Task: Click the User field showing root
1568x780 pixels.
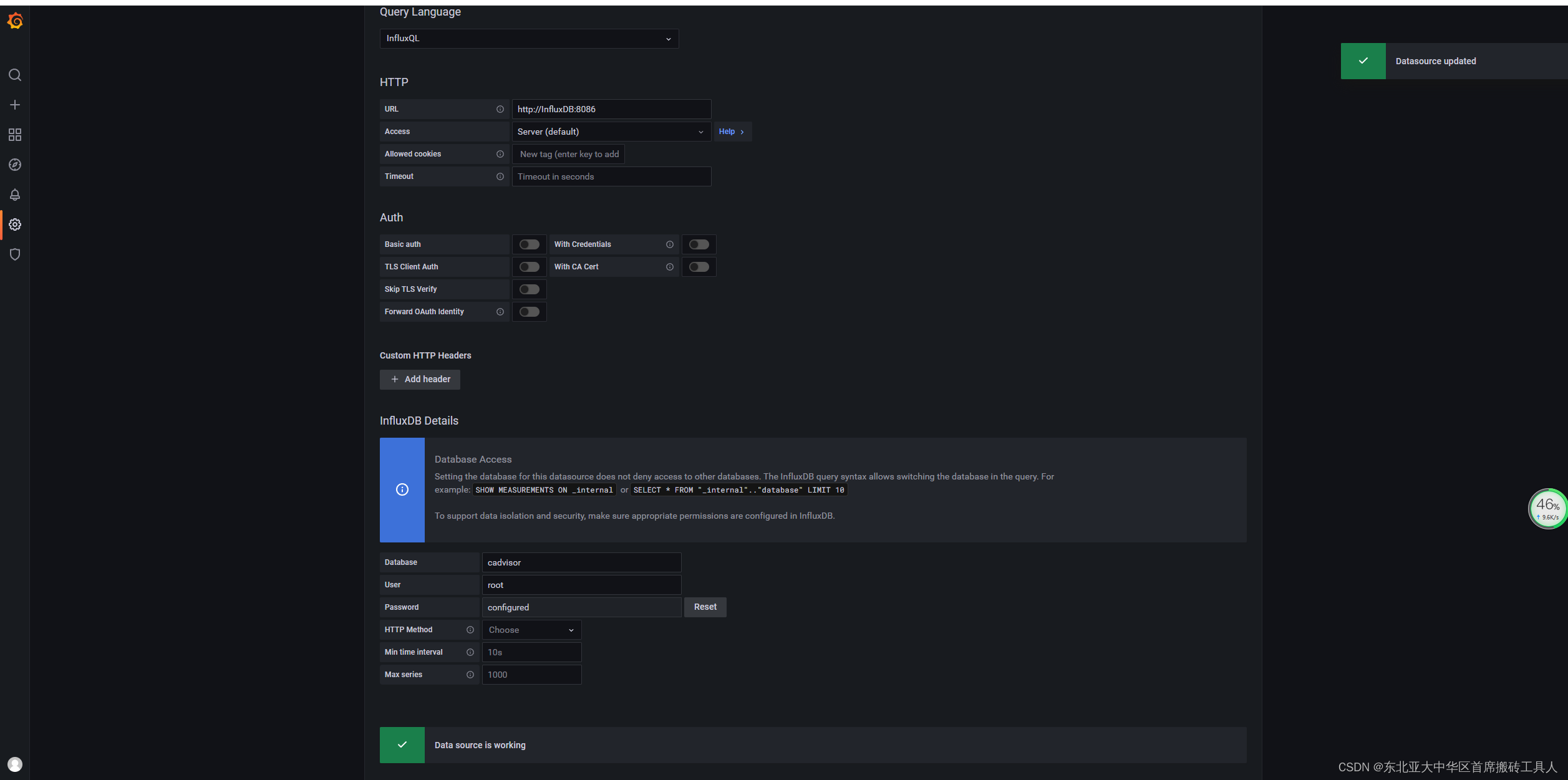Action: [581, 585]
